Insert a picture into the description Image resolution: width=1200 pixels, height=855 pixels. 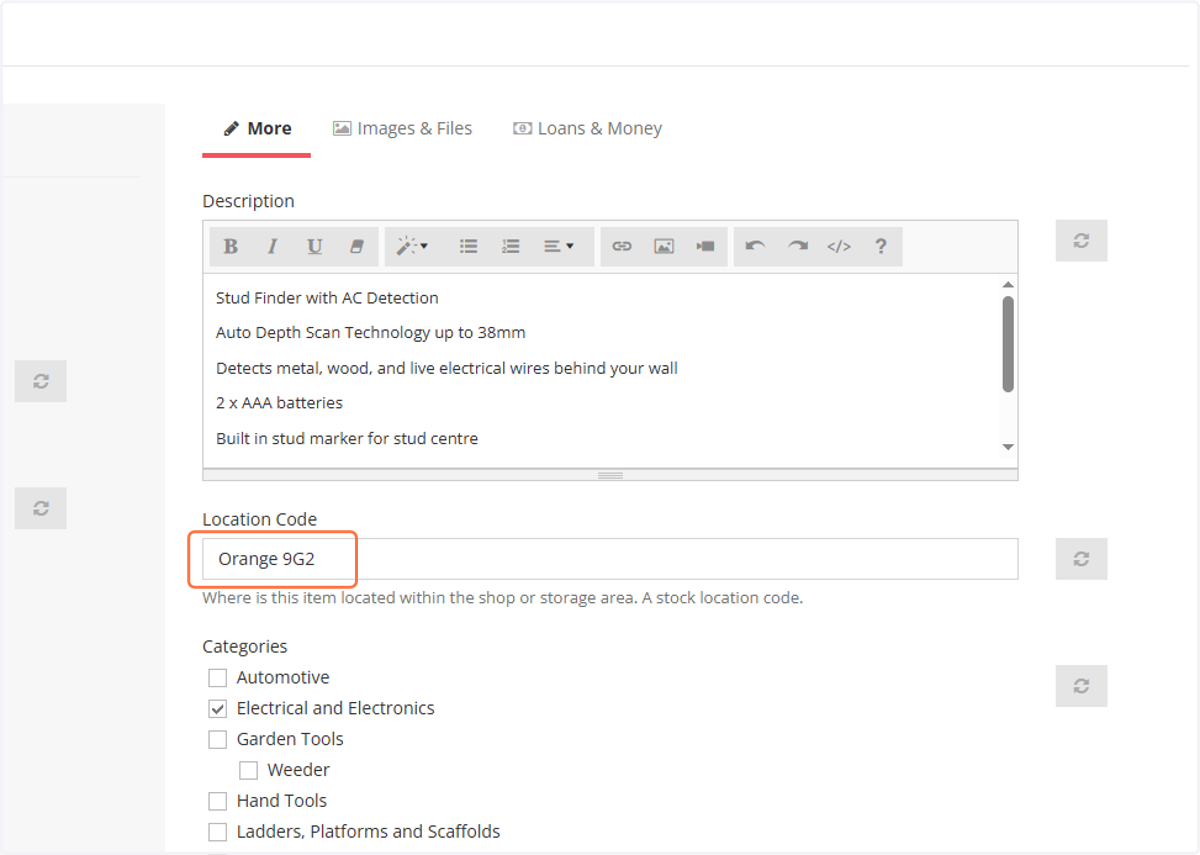coord(664,246)
